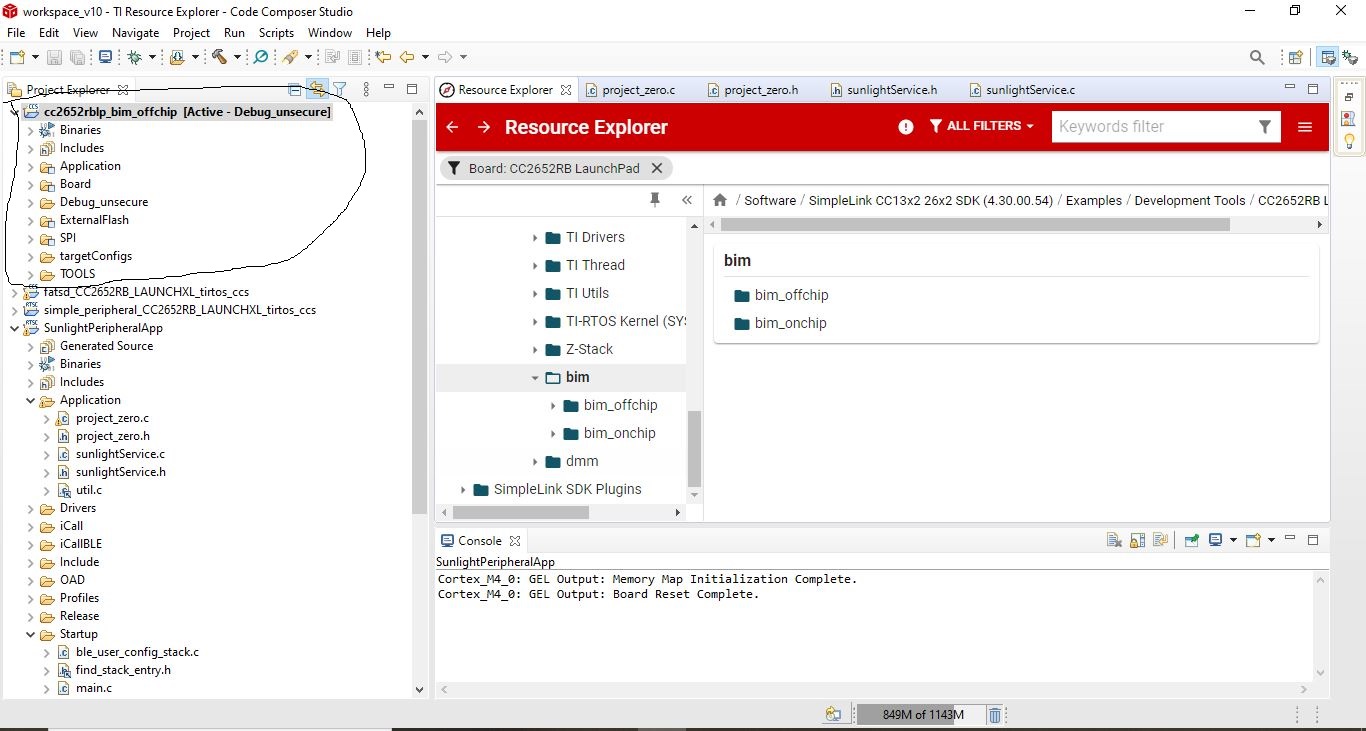Click the Last Edit Location arrow icon
Screen dimensions: 1366x731
point(383,57)
